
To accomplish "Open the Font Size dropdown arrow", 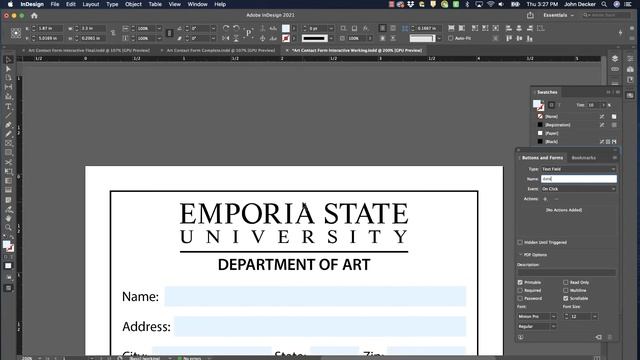I will click(595, 316).
